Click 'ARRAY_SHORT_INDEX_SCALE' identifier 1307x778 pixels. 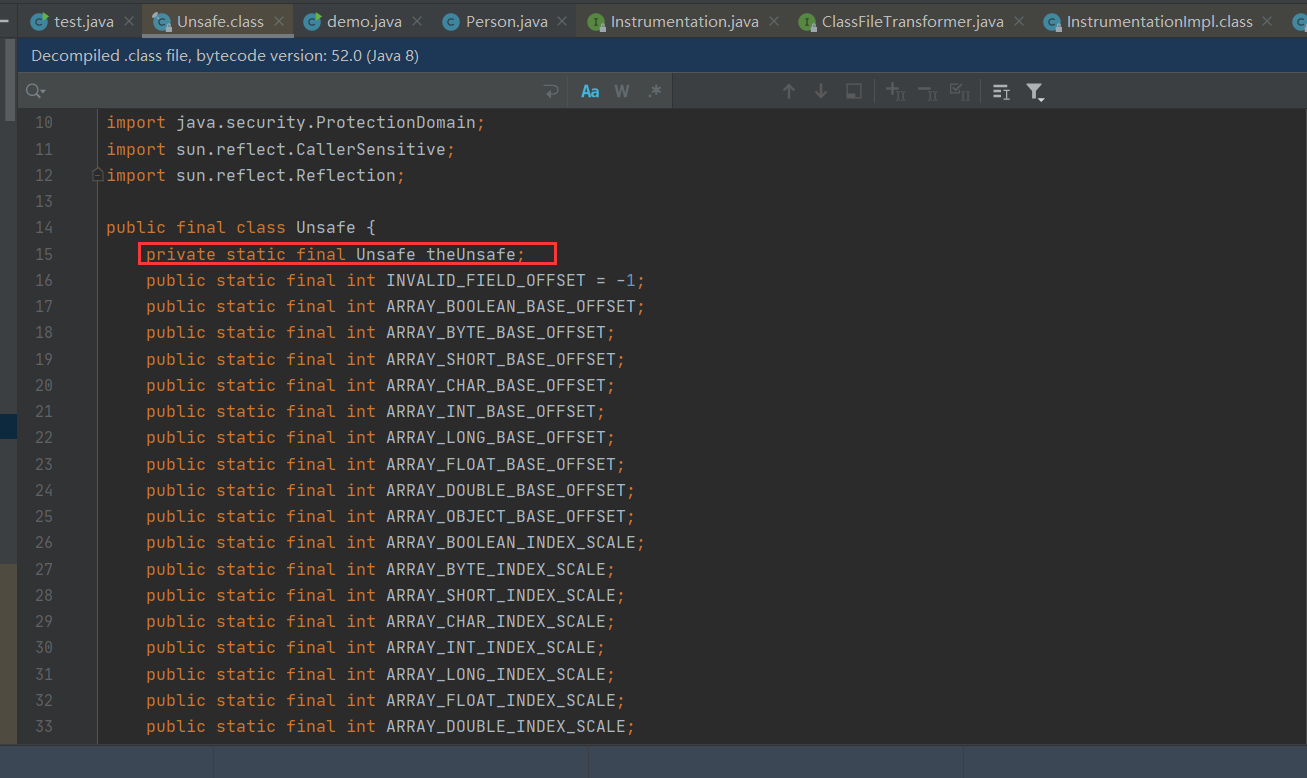[x=501, y=595]
